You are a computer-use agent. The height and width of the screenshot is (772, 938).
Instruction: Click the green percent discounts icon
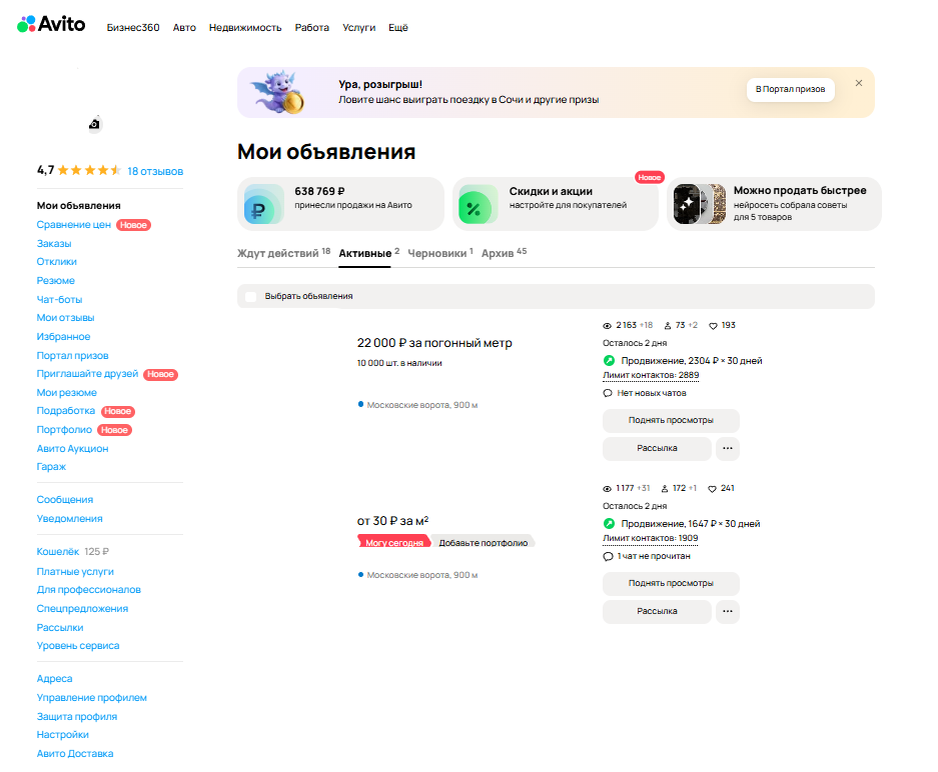(478, 205)
